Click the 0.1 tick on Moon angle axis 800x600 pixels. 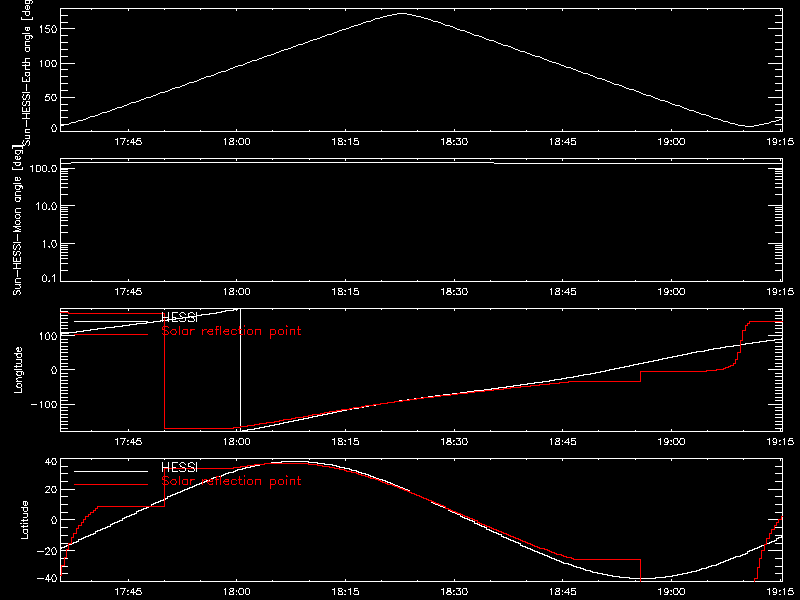(x=48, y=278)
